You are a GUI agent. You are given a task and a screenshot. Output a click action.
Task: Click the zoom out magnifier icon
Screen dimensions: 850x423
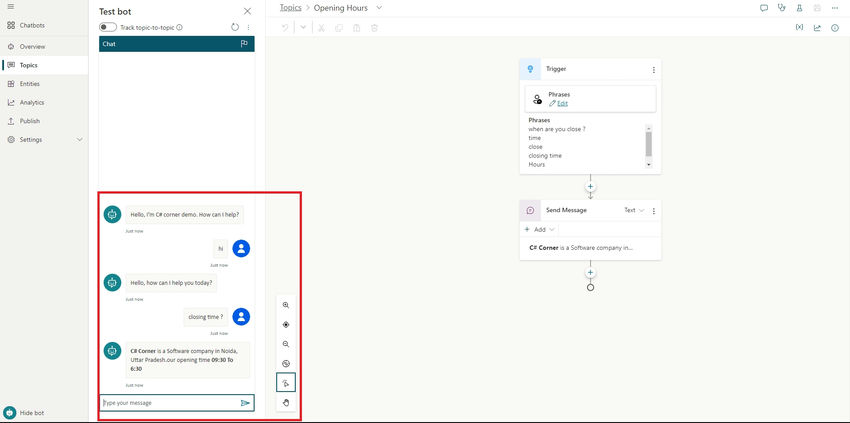(x=286, y=344)
